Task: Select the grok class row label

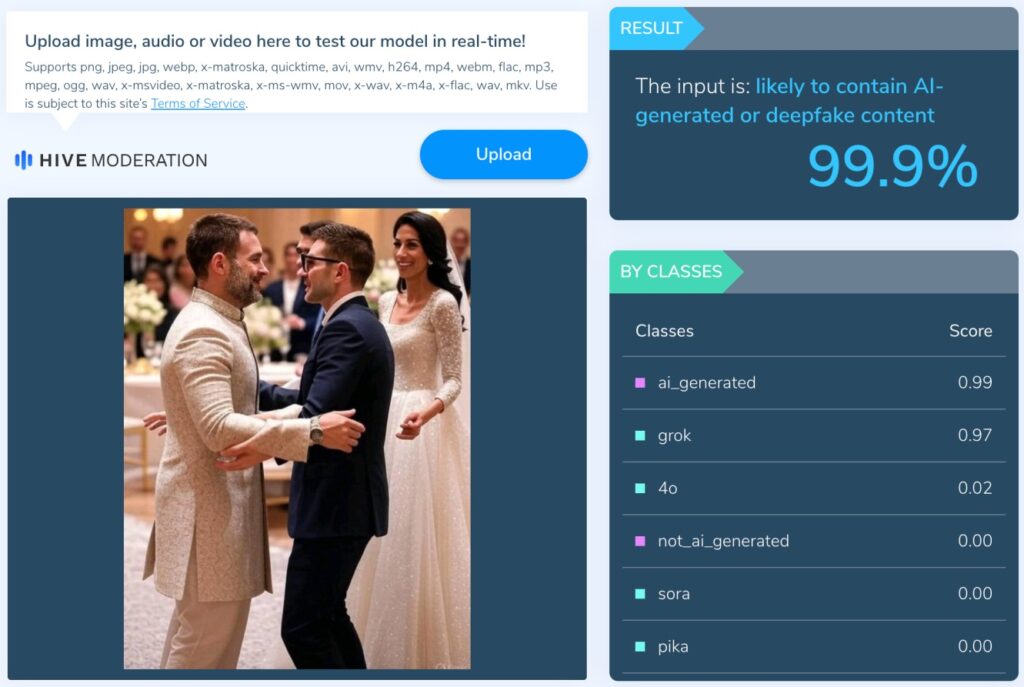Action: [x=674, y=436]
